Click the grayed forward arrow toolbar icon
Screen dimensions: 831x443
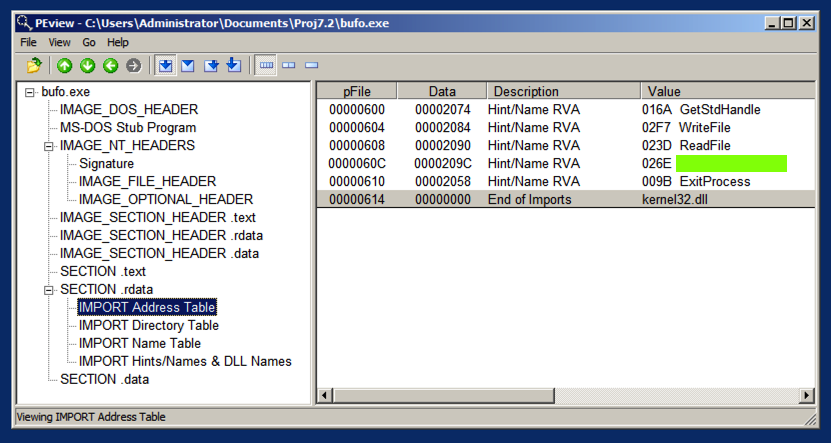point(134,66)
